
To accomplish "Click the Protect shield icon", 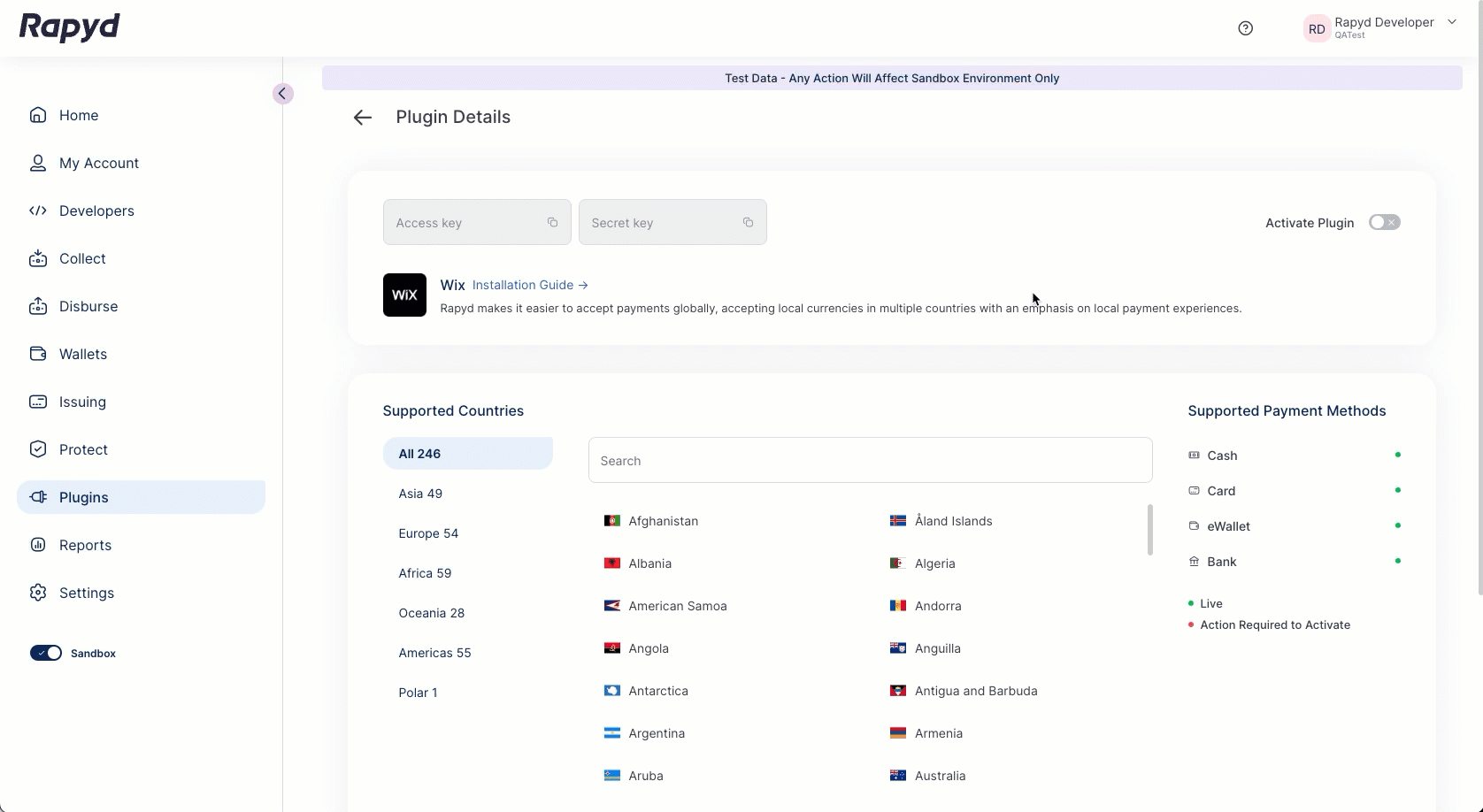I will tap(38, 449).
